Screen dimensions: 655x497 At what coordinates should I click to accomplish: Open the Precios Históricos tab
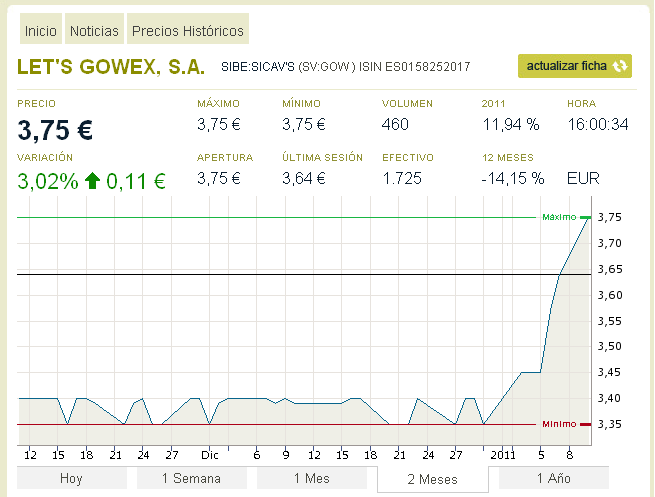point(187,31)
